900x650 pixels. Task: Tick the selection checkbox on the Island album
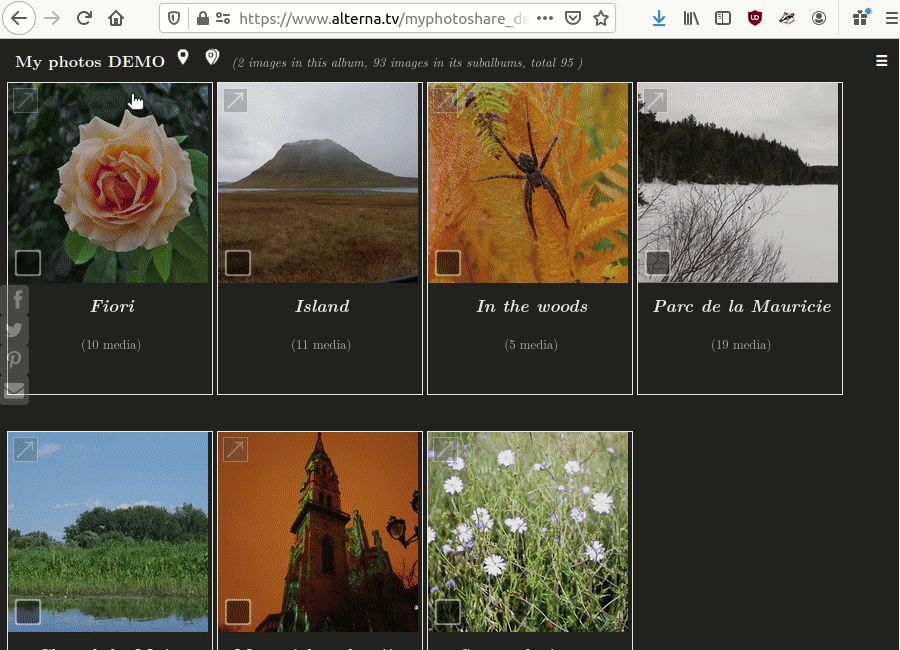pyautogui.click(x=237, y=262)
